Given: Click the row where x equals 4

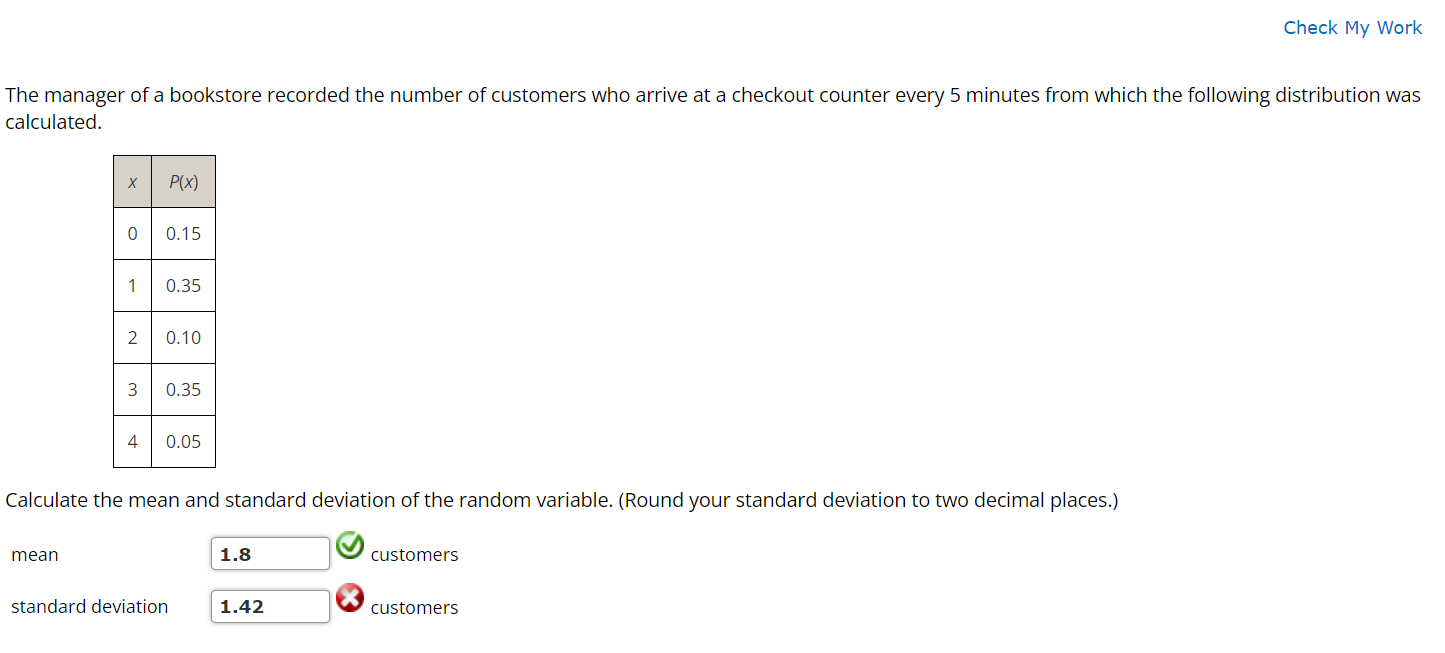Looking at the screenshot, I should (x=132, y=441).
